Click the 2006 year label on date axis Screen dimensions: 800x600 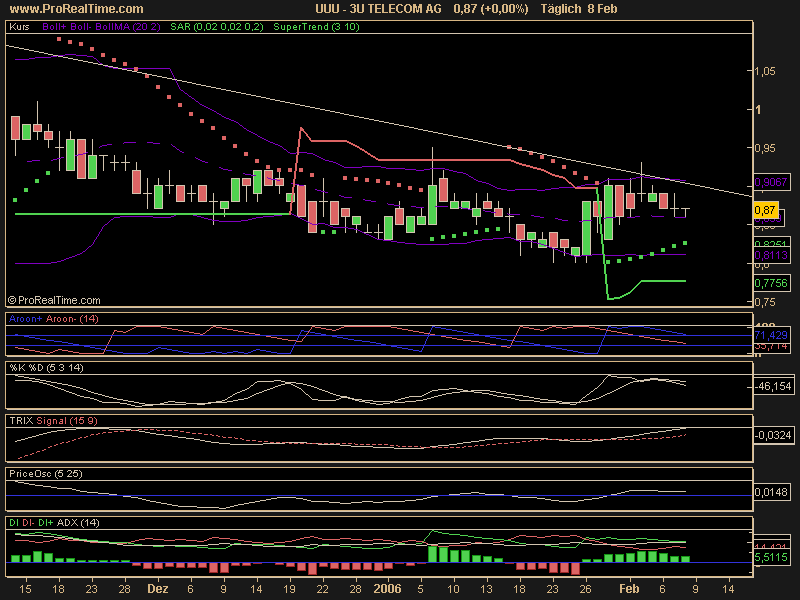(387, 589)
